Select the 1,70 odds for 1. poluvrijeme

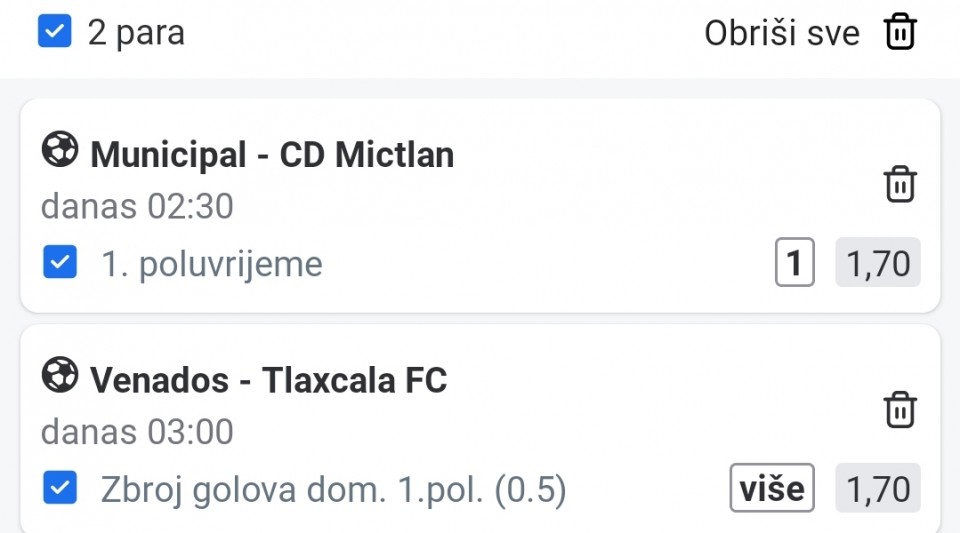[x=877, y=264]
